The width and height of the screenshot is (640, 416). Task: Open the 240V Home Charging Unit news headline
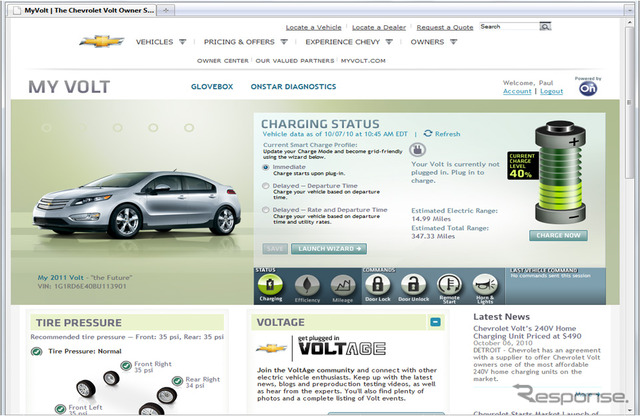(x=527, y=332)
